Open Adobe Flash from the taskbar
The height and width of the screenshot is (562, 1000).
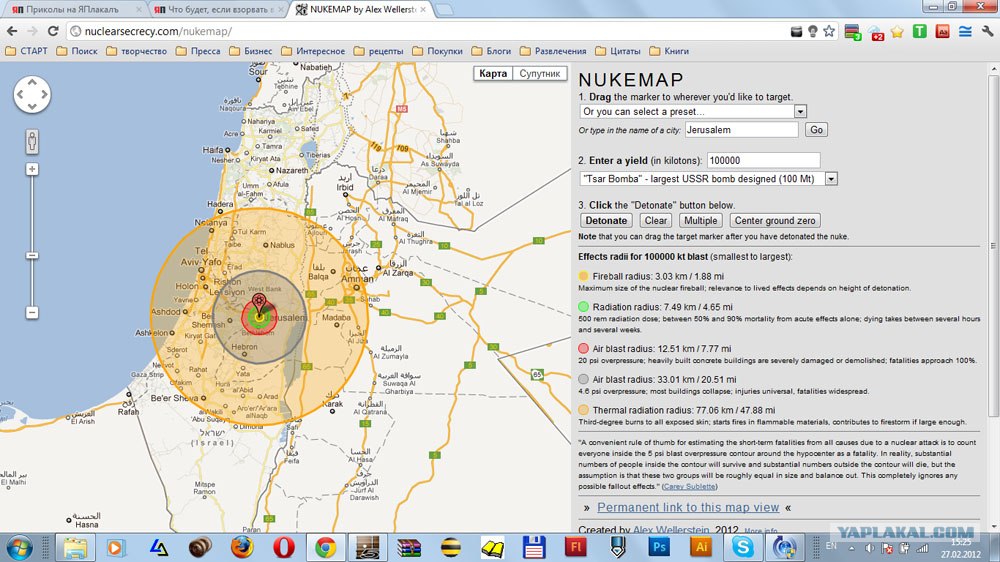coord(575,547)
